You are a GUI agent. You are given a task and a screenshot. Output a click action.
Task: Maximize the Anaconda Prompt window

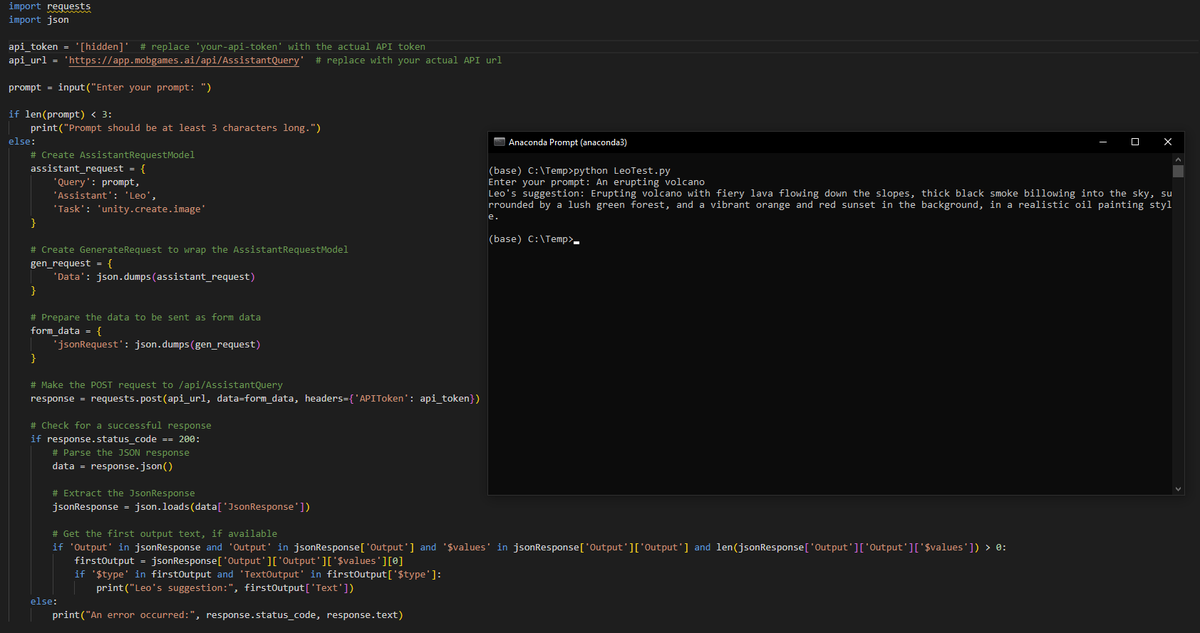pyautogui.click(x=1135, y=143)
